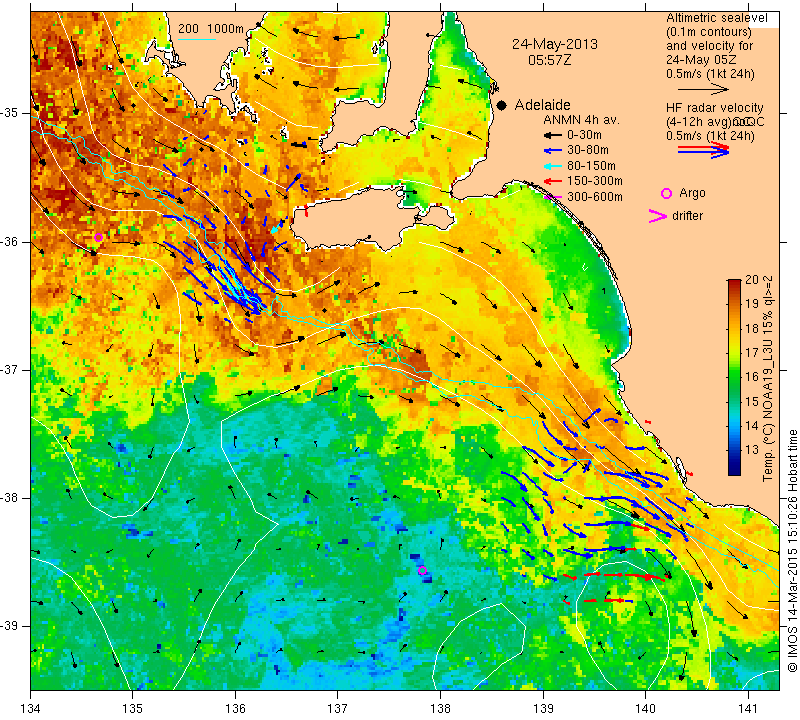Click the 140 longitude axis label
This screenshot has height=720, width=800.
[645, 709]
